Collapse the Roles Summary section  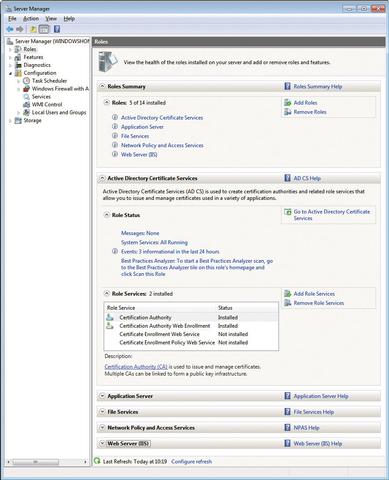coord(102,86)
